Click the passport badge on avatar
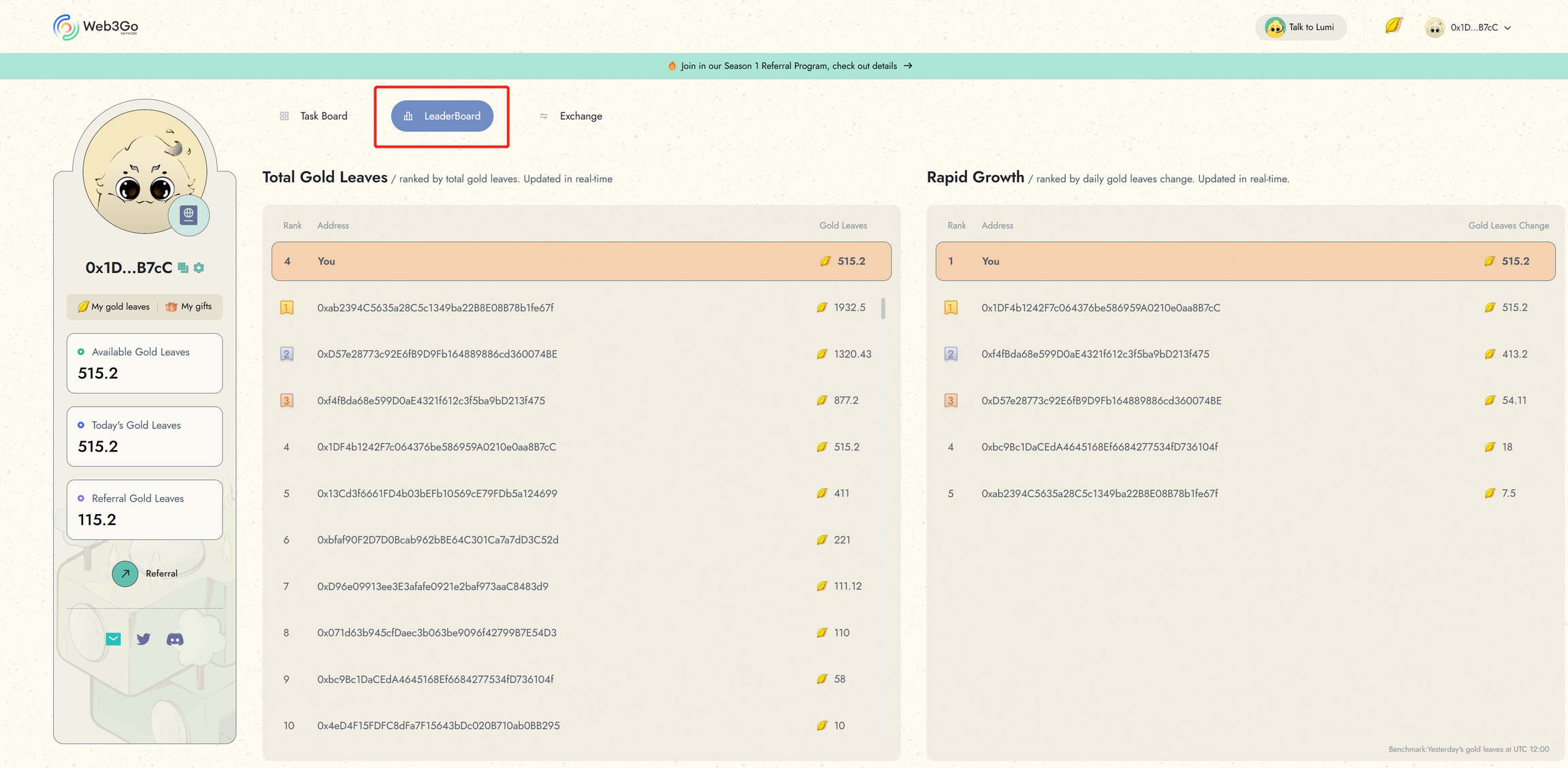 (x=189, y=215)
